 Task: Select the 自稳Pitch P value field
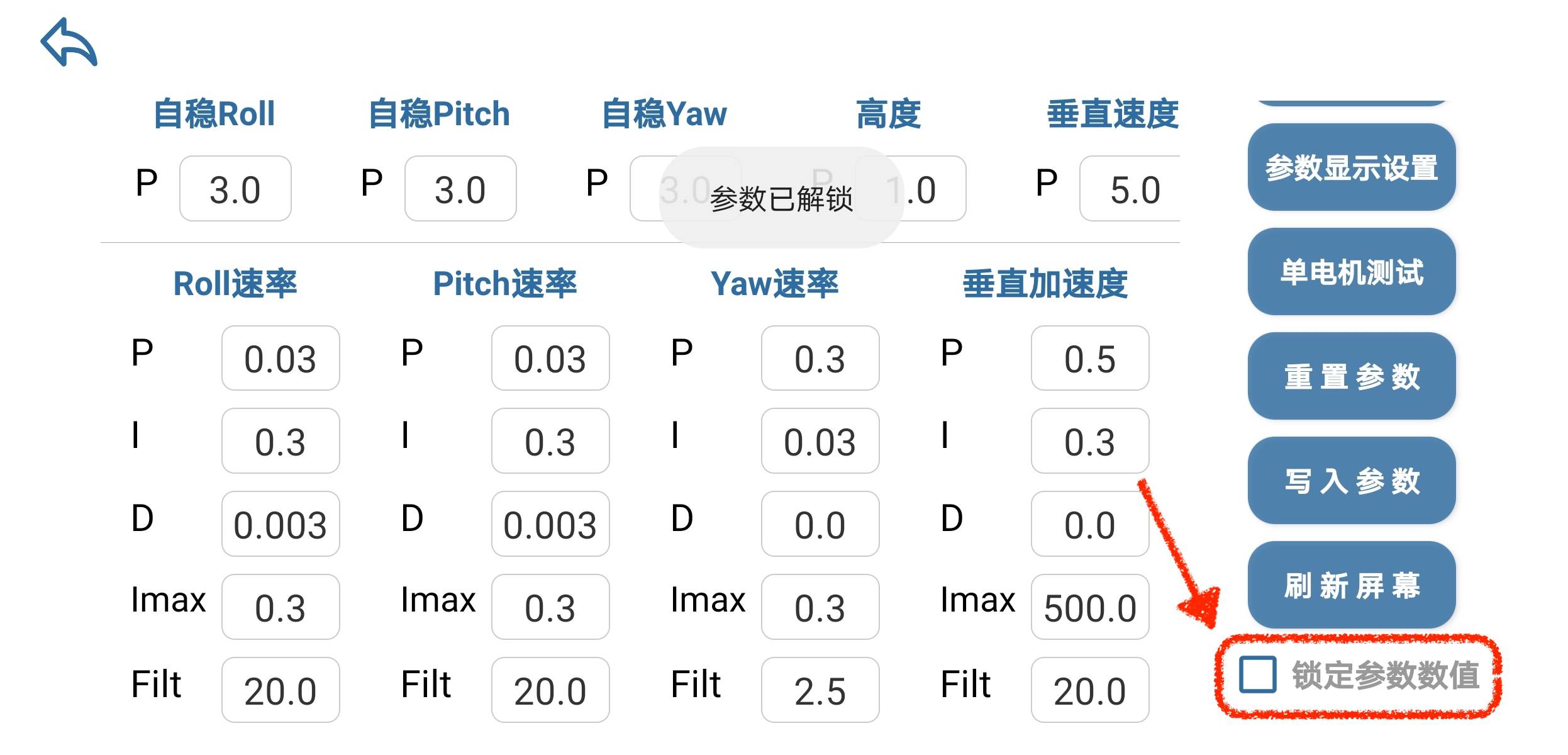(460, 189)
